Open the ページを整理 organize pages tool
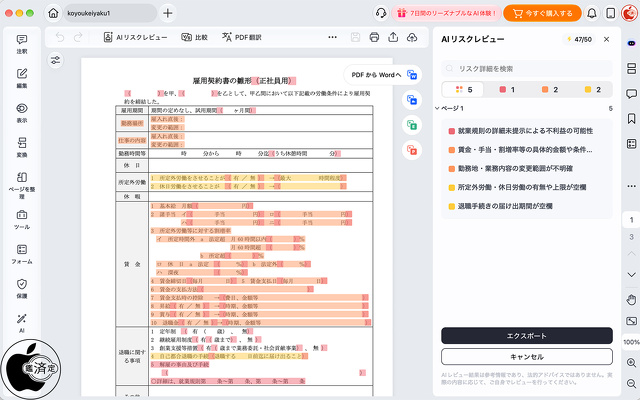The height and width of the screenshot is (400, 640). (x=22, y=185)
